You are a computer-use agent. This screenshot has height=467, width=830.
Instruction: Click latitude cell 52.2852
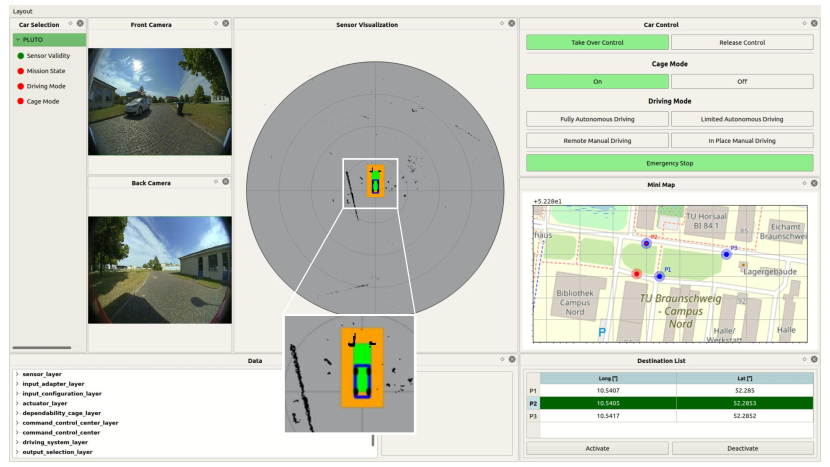click(x=745, y=416)
